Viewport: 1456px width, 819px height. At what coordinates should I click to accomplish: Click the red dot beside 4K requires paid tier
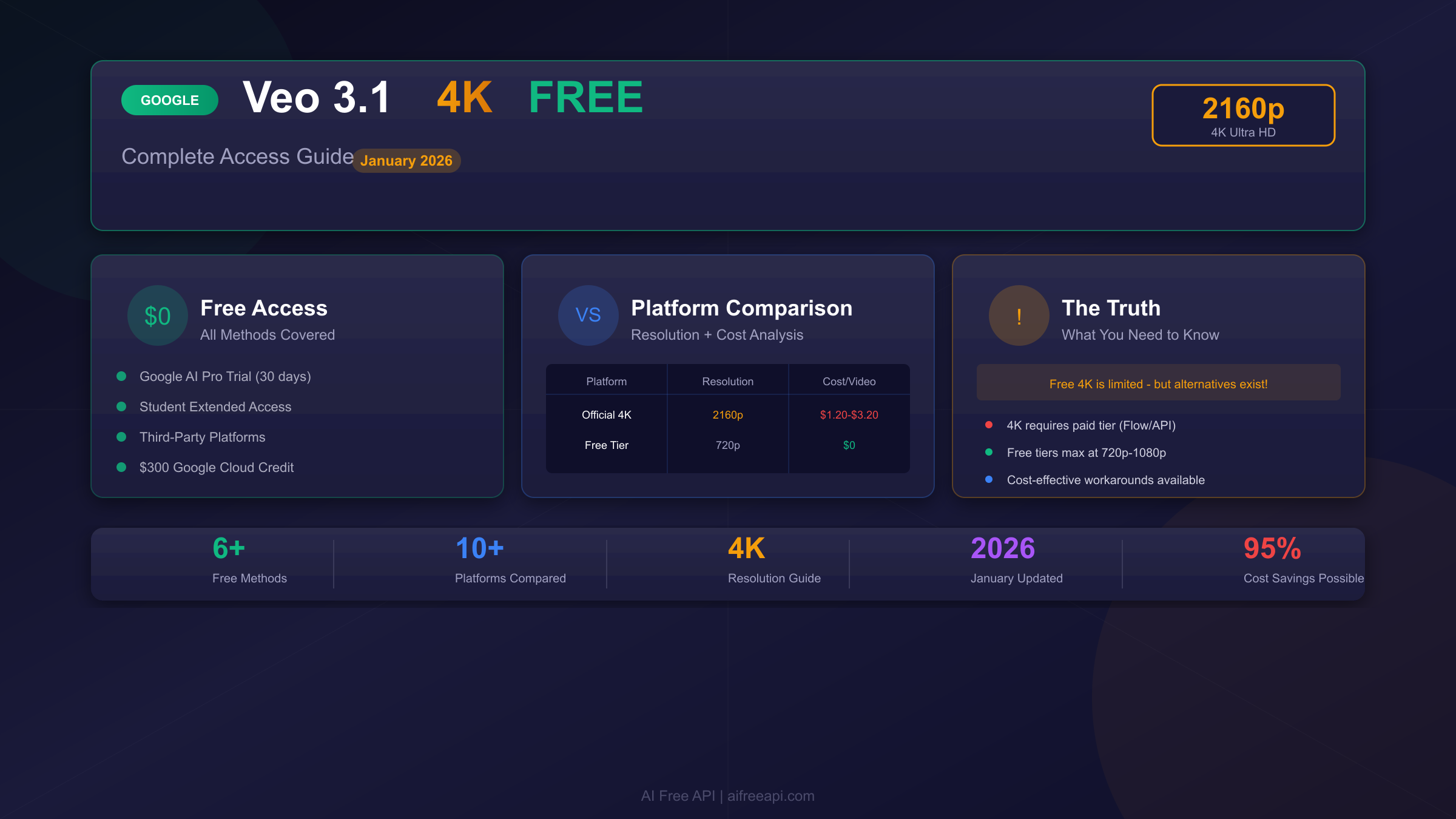click(989, 425)
